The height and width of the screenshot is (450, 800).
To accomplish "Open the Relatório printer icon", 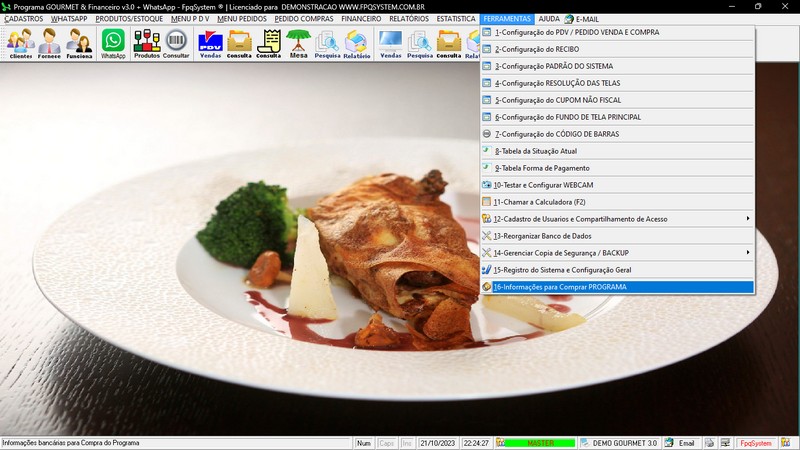I will pos(357,43).
